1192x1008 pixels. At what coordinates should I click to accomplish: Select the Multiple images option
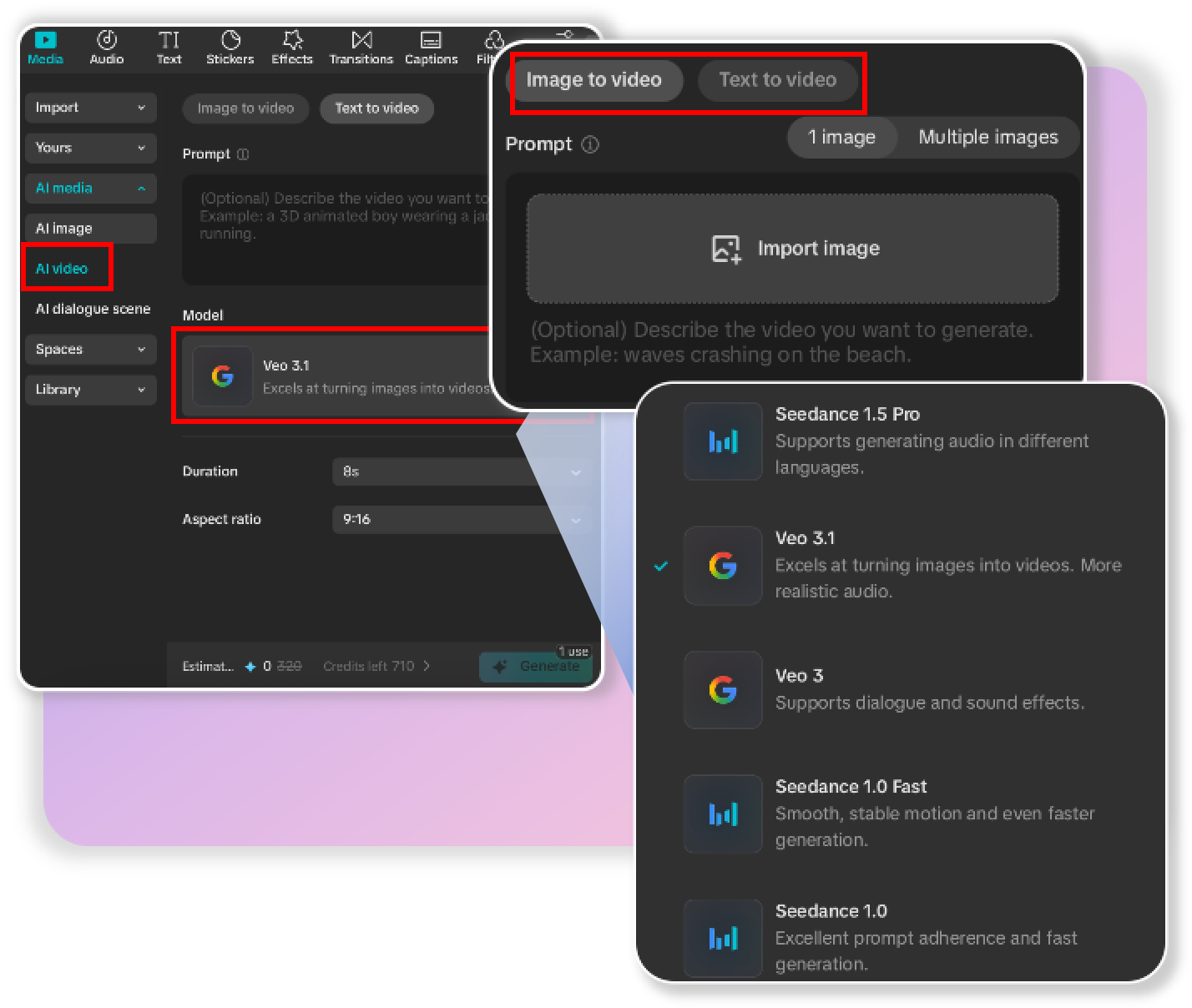[988, 137]
